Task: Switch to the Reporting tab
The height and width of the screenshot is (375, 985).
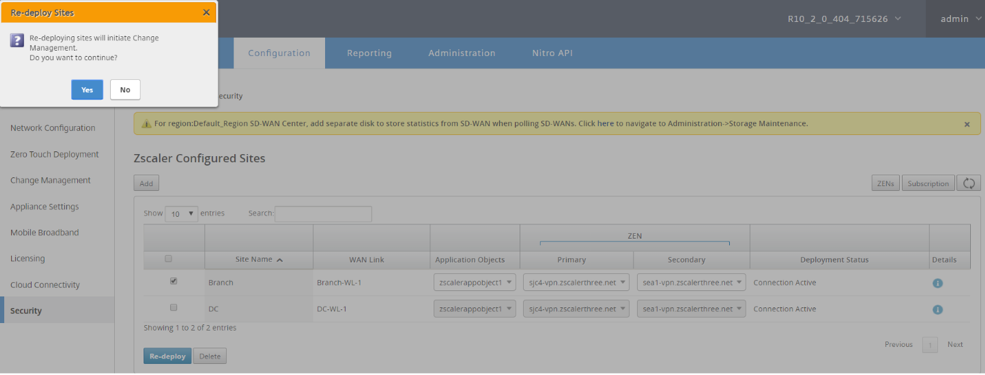Action: point(369,53)
